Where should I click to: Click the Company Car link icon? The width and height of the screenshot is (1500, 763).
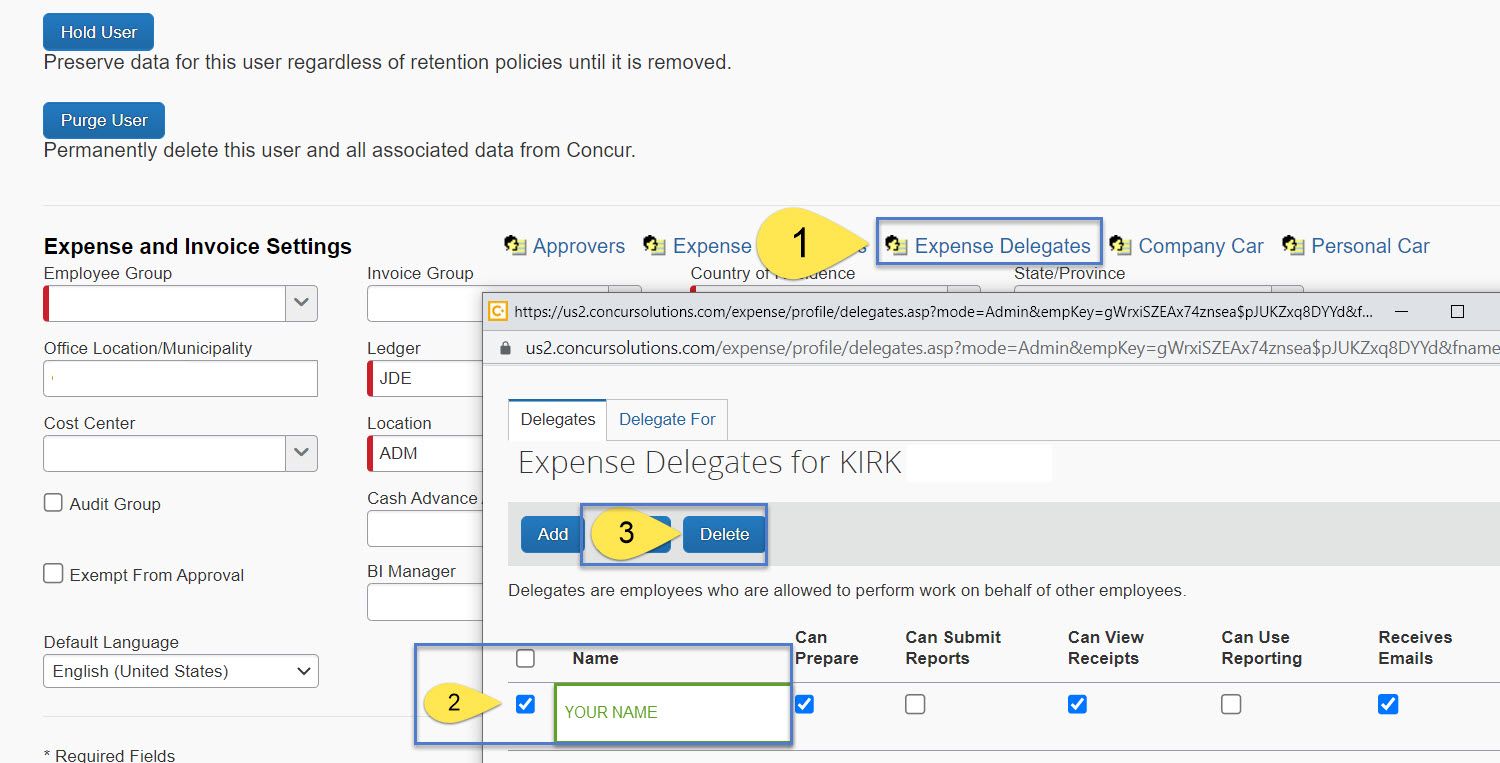tap(1121, 245)
